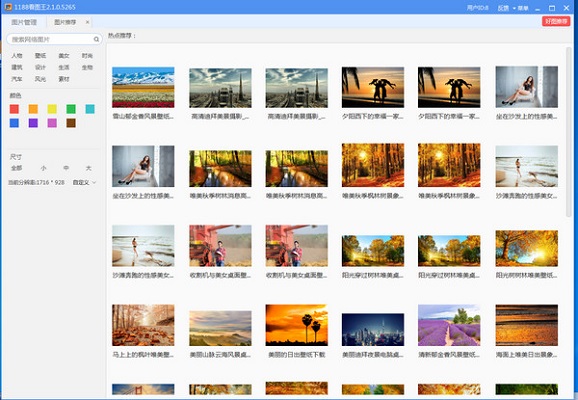The height and width of the screenshot is (400, 578).
Task: Choose the 生活 category
Action: point(64,67)
